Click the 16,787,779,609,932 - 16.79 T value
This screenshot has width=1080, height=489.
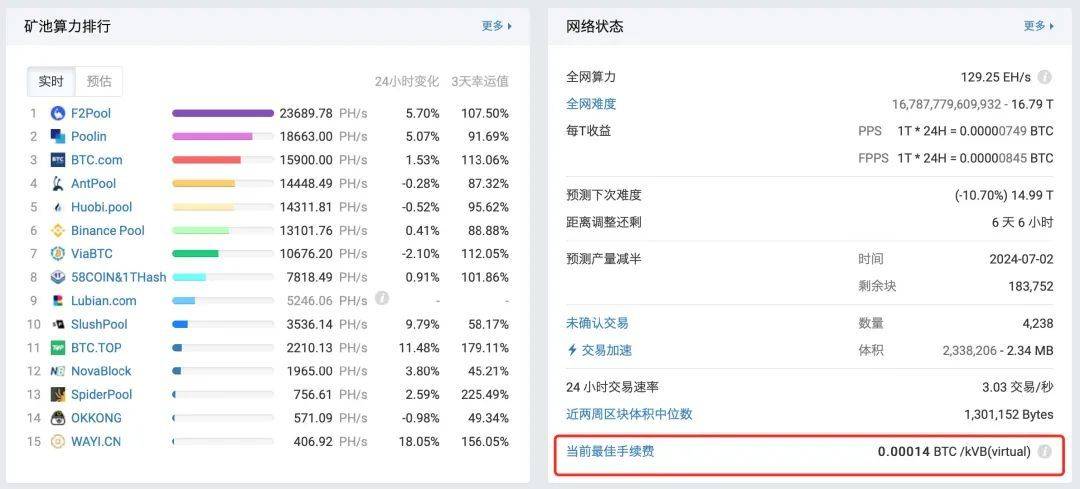click(973, 104)
